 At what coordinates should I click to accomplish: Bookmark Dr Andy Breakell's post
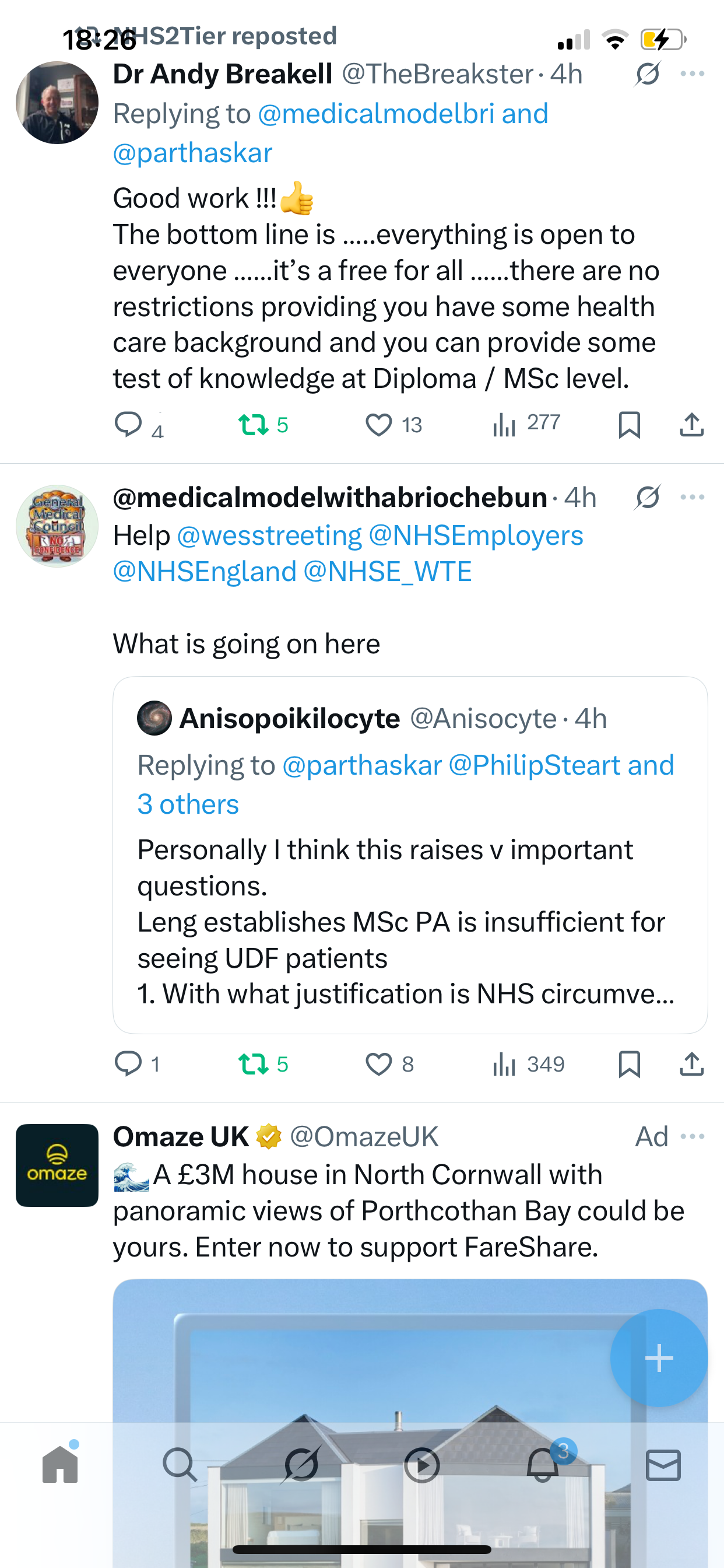(629, 424)
